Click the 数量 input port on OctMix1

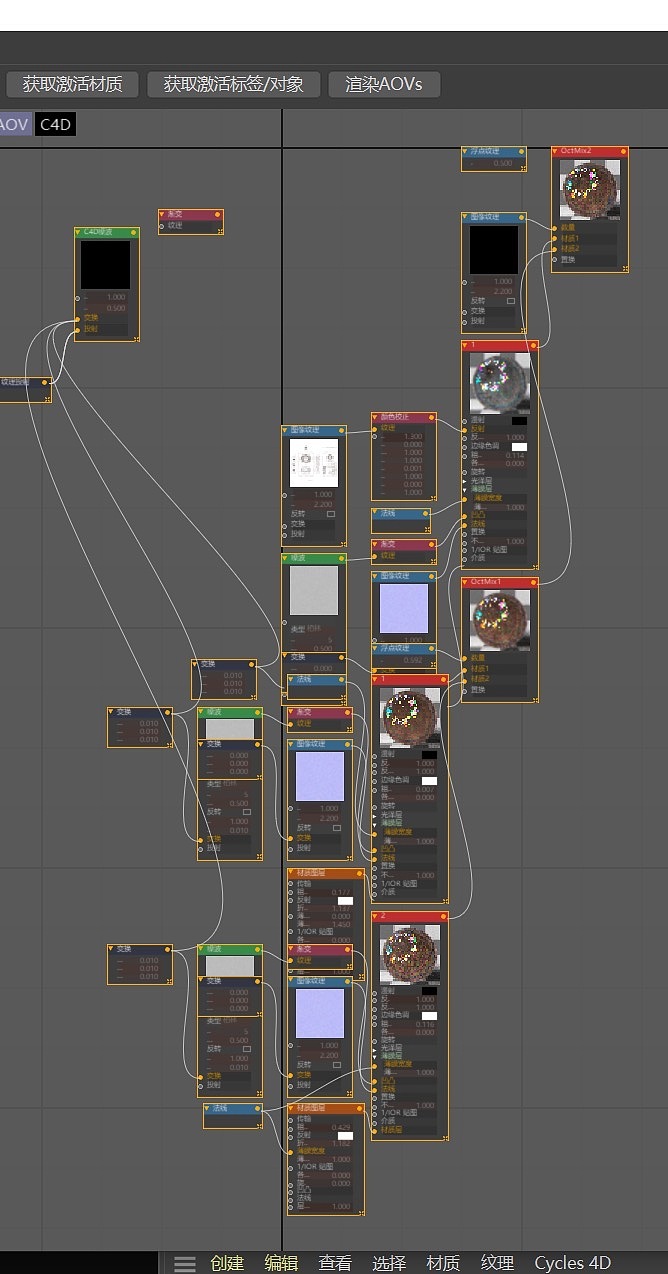[x=465, y=658]
